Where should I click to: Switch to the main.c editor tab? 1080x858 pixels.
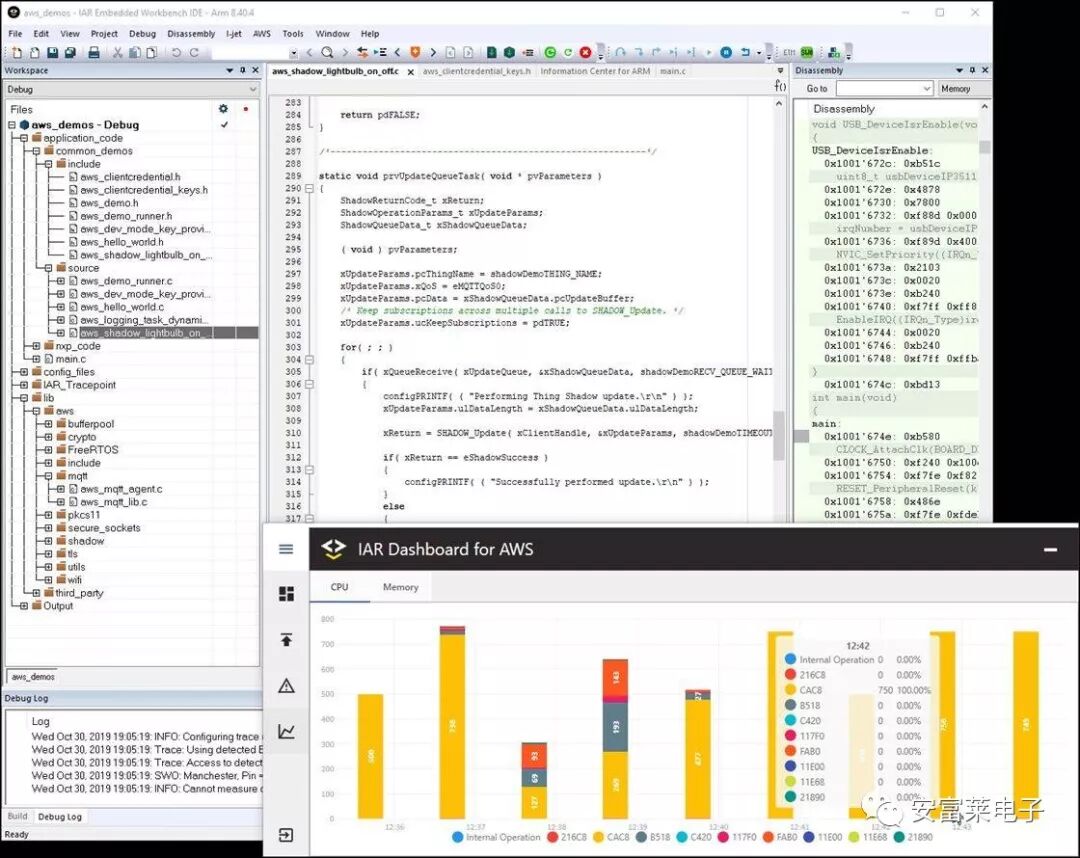tap(672, 71)
